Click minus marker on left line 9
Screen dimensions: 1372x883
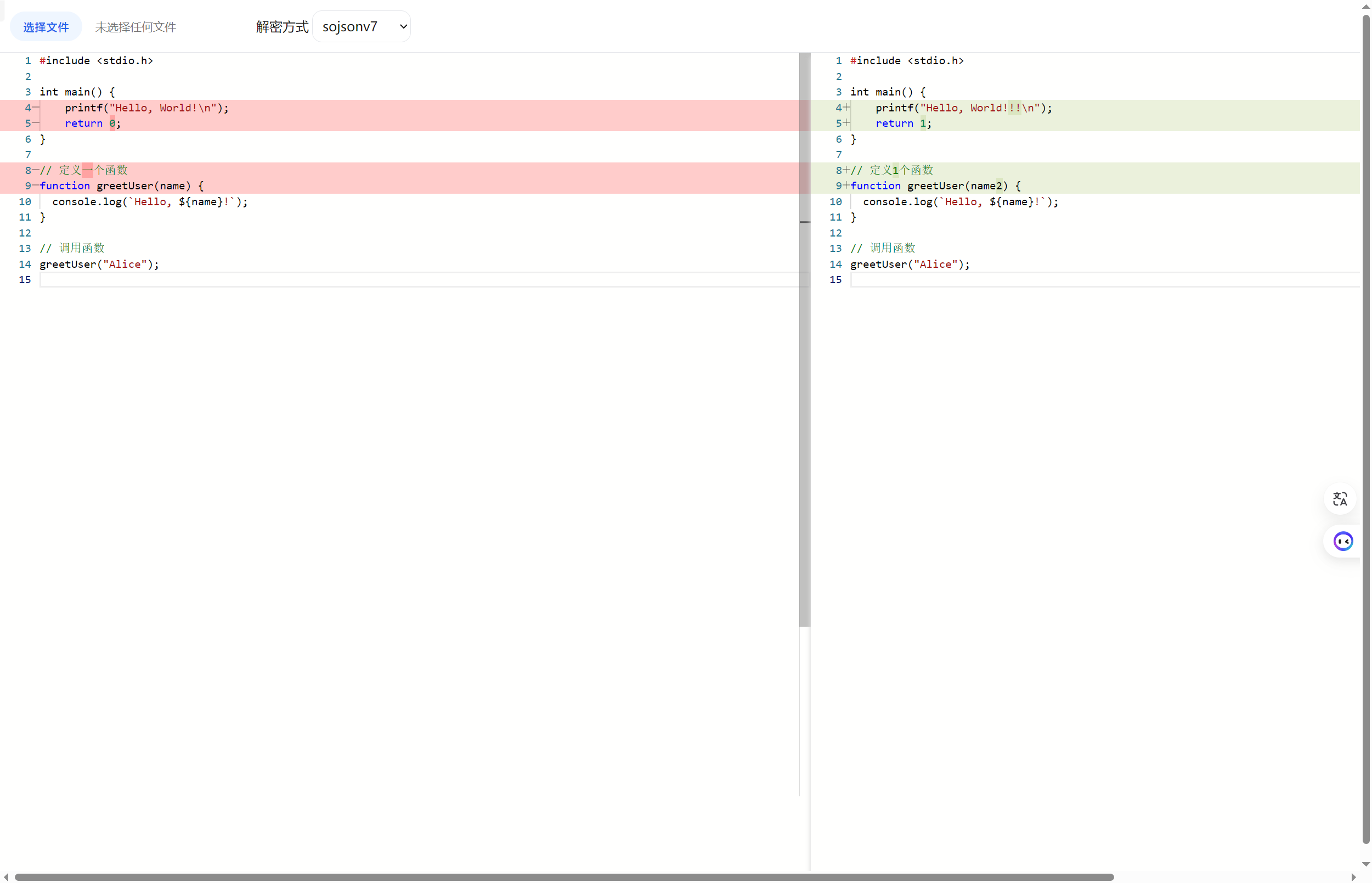tap(36, 186)
